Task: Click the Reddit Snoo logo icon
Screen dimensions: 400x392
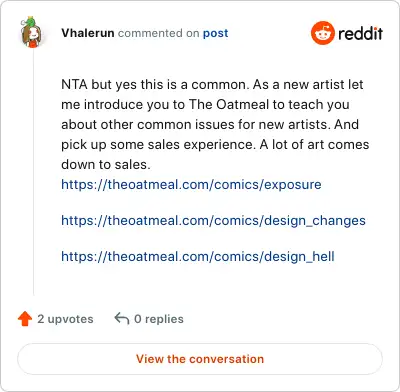Action: point(322,33)
